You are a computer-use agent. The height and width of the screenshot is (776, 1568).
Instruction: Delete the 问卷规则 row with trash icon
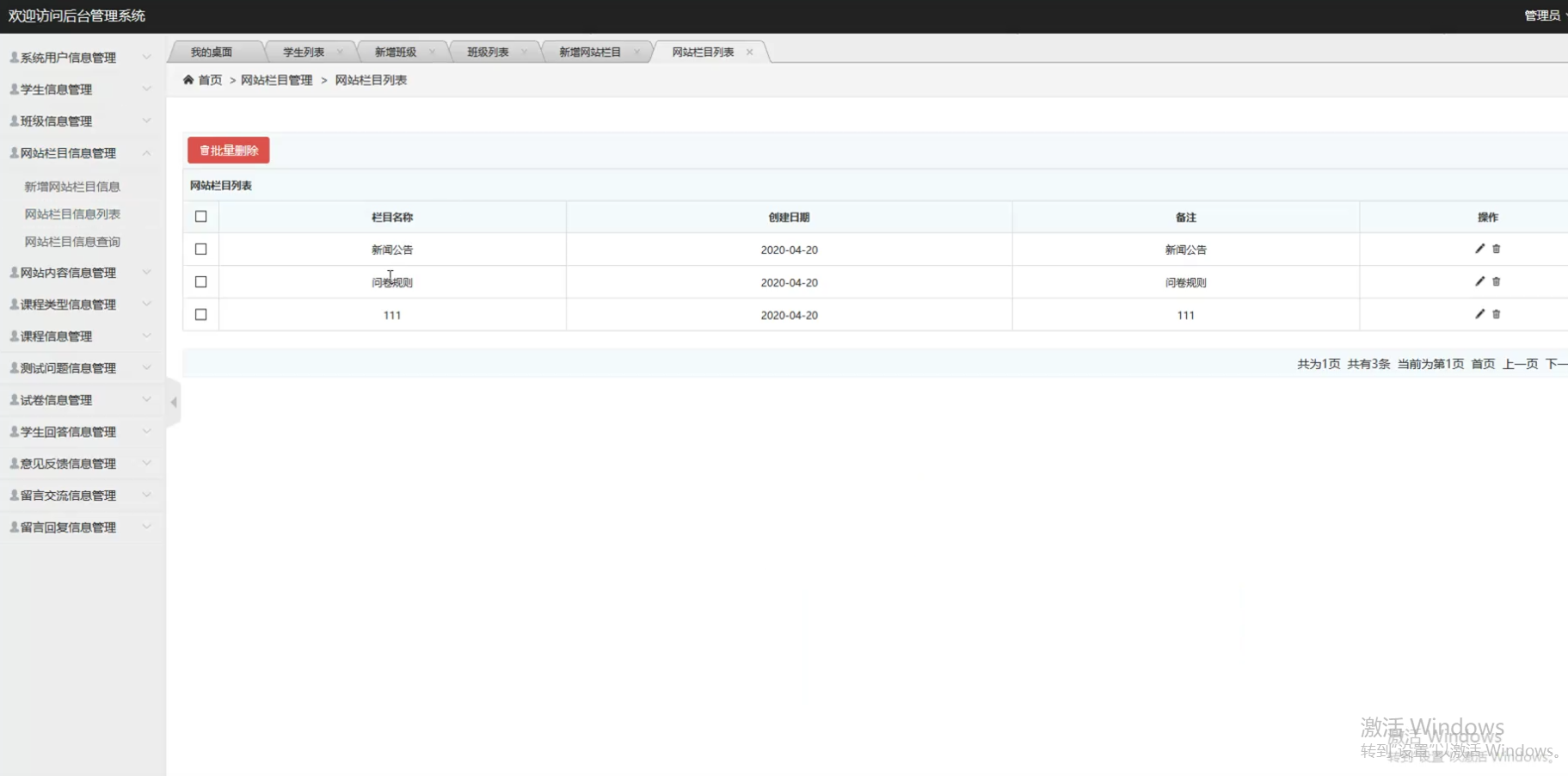click(1496, 281)
